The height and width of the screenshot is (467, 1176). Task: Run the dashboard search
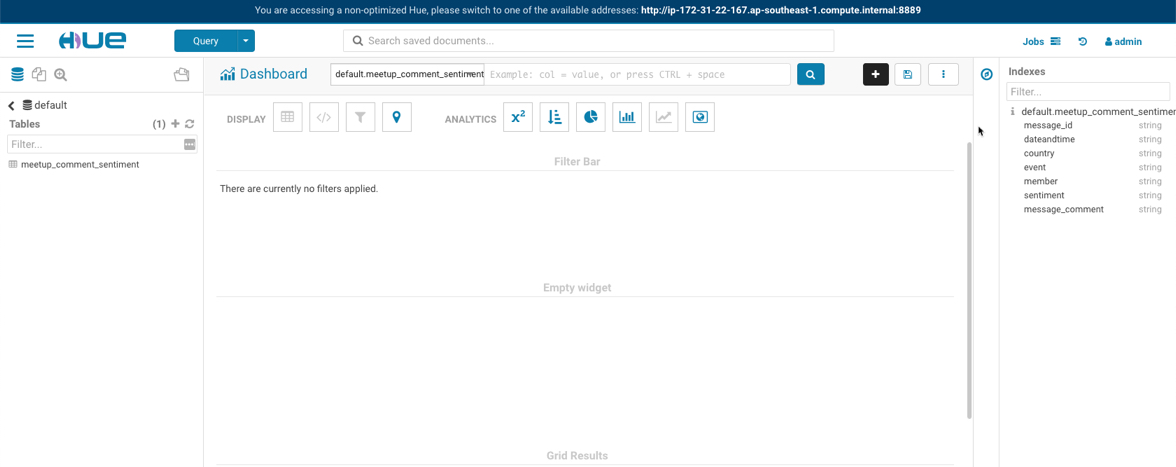point(811,74)
